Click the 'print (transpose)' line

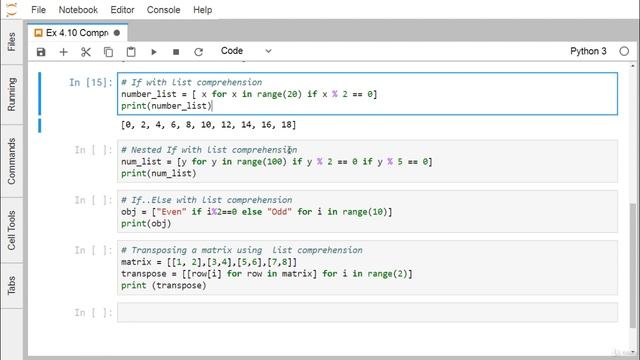tap(164, 285)
